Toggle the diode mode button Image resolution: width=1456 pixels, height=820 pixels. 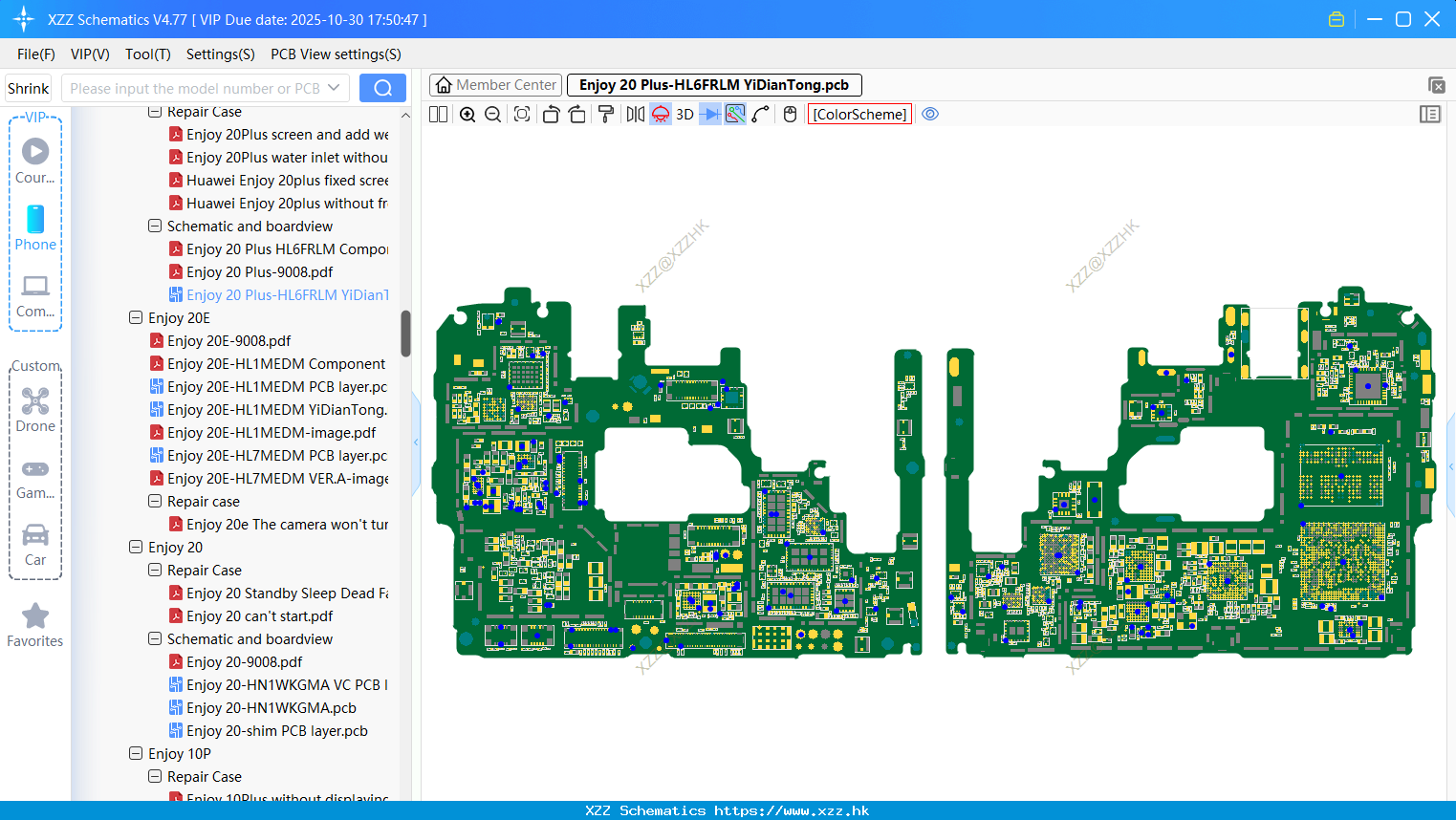(x=710, y=114)
